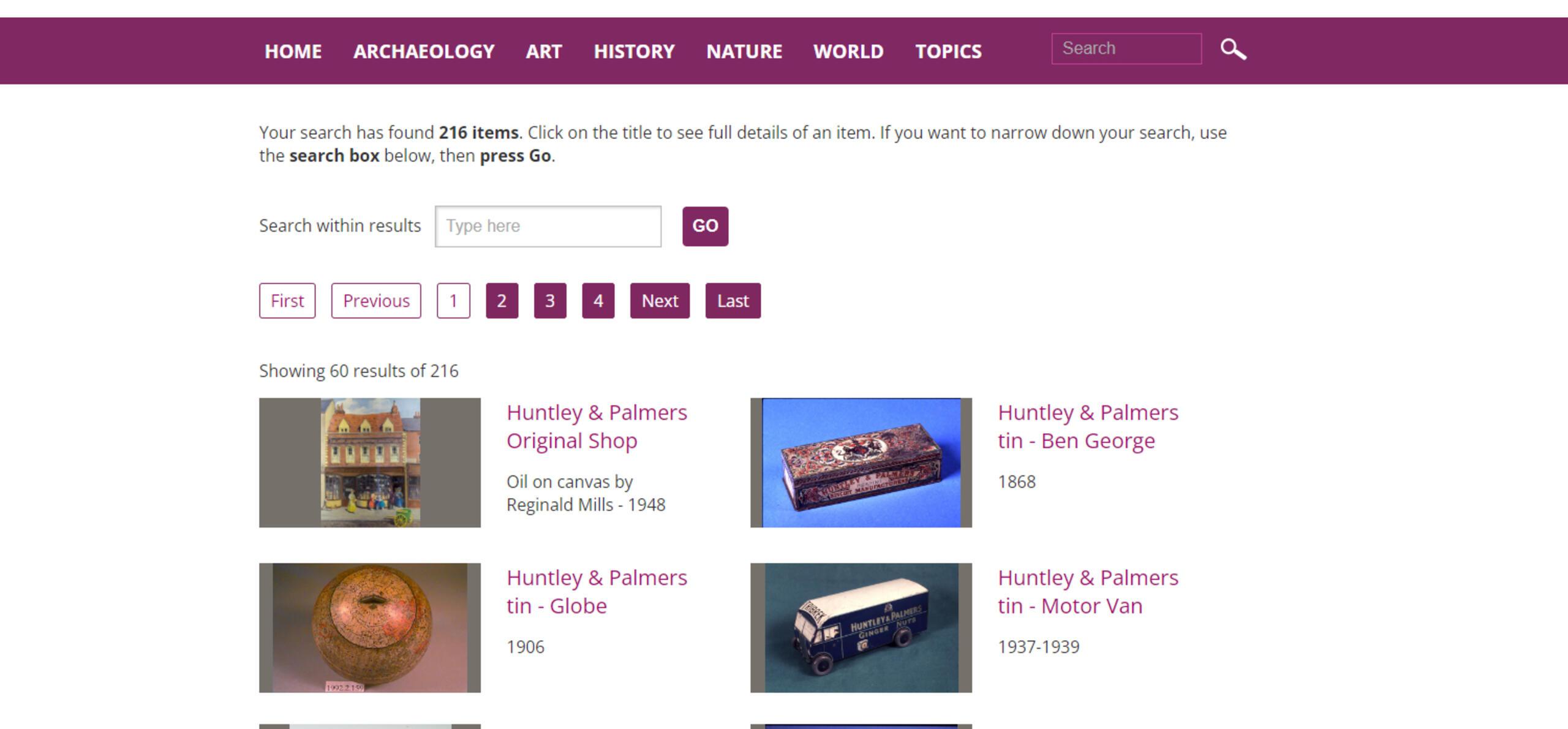
Task: Click the Next page button
Action: (659, 301)
